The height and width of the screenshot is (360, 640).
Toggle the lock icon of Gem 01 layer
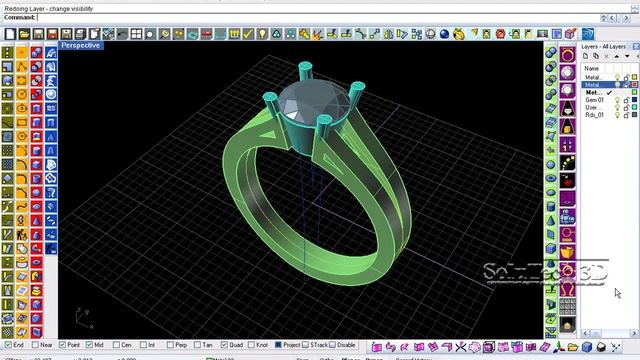626,100
